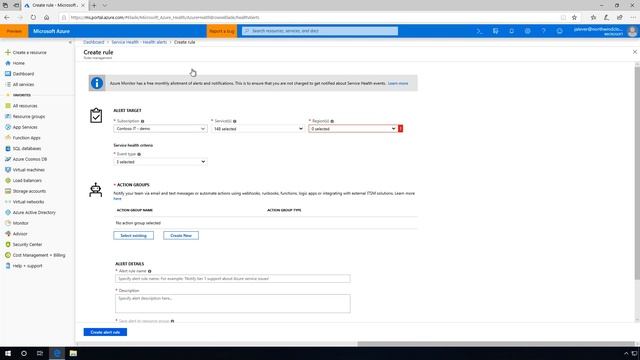Screen dimensions: 640x360
Task: Open the Service(s) dropdown
Action: point(258,129)
